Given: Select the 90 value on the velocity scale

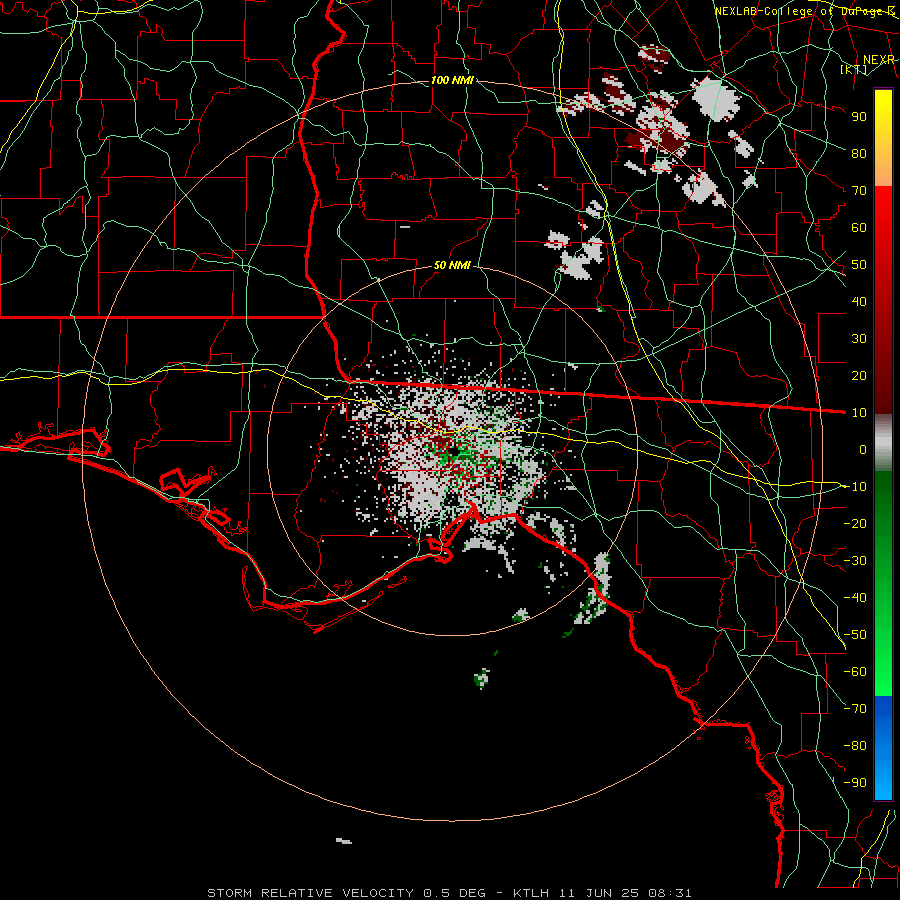Looking at the screenshot, I should pos(859,117).
